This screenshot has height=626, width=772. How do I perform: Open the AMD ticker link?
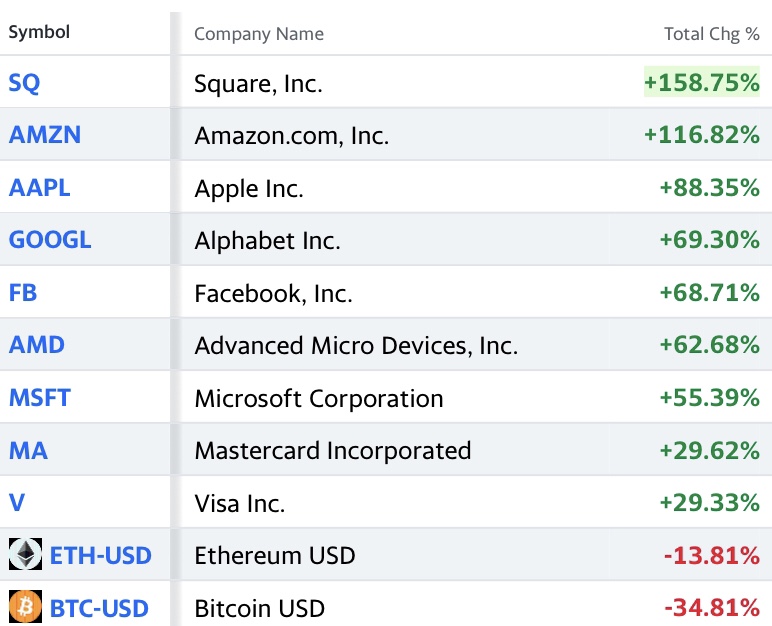click(x=37, y=345)
